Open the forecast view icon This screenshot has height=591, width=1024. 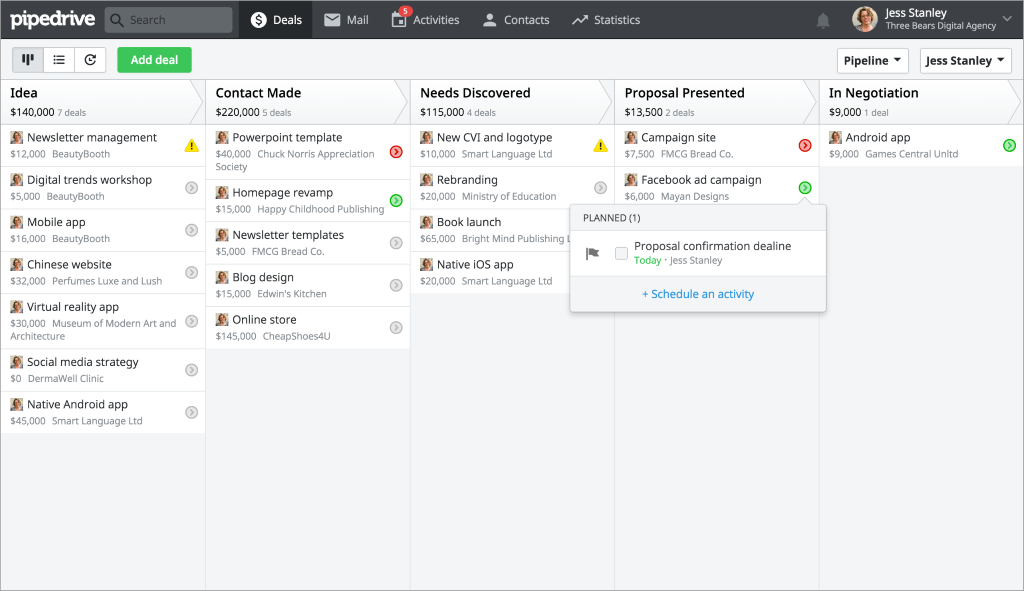90,60
